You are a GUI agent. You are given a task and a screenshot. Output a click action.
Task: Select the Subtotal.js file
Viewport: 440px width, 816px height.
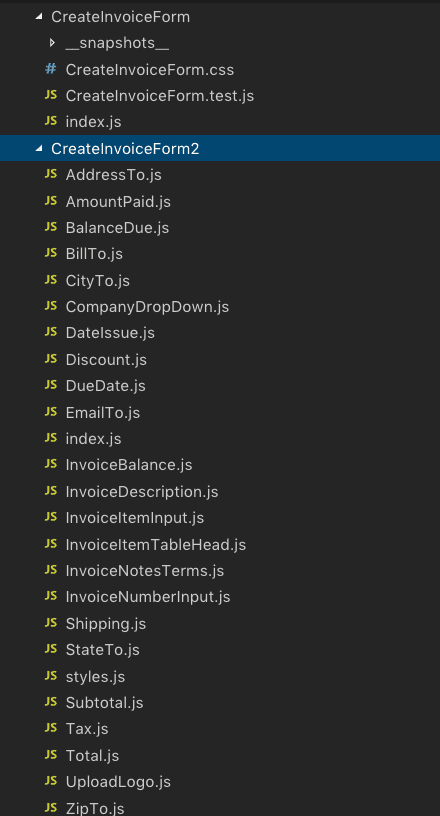coord(104,703)
